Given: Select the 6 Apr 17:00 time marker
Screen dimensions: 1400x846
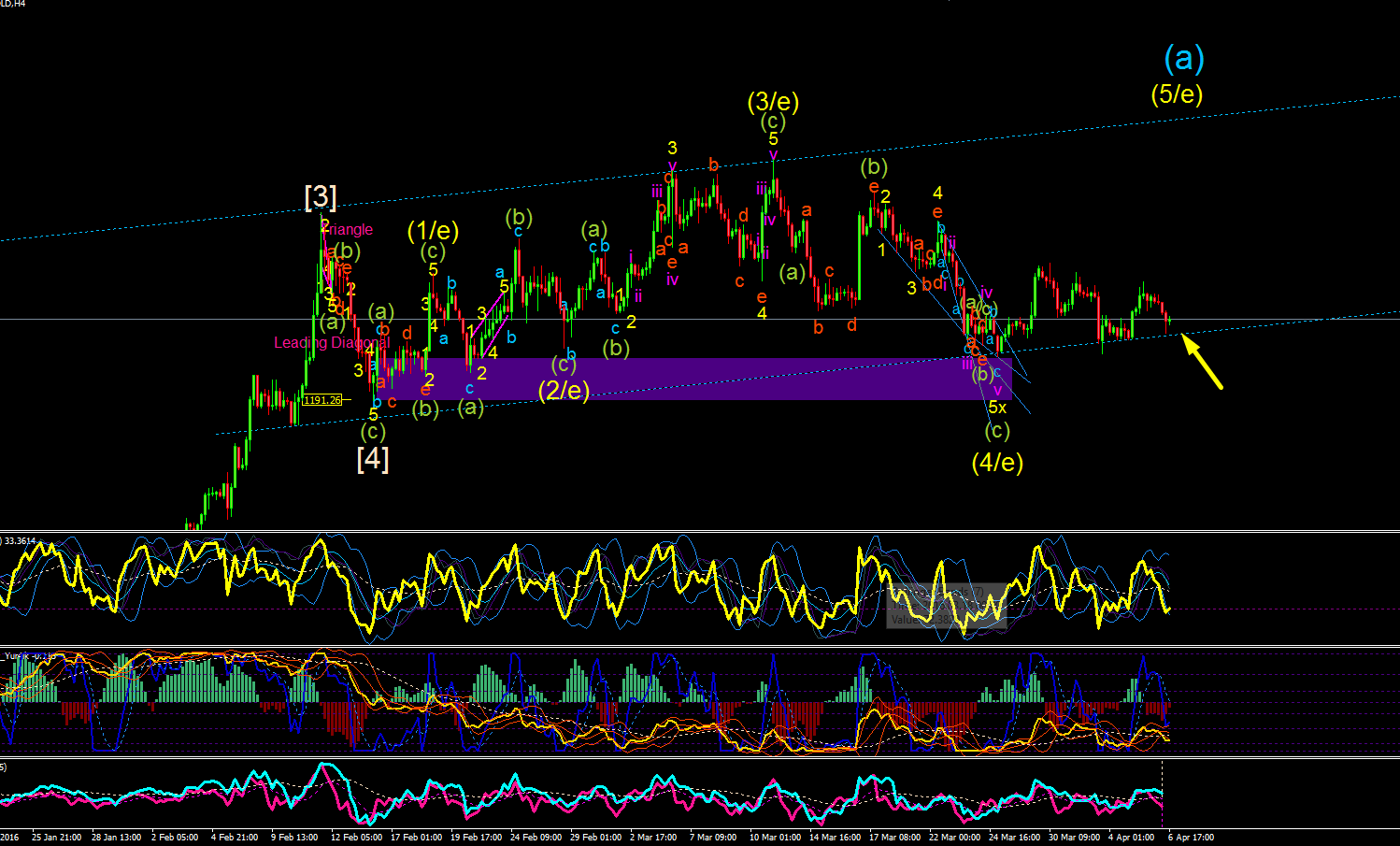Looking at the screenshot, I should 1190,838.
